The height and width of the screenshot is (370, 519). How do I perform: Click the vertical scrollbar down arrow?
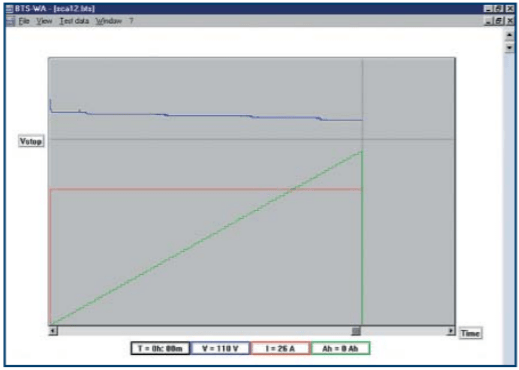click(x=509, y=48)
